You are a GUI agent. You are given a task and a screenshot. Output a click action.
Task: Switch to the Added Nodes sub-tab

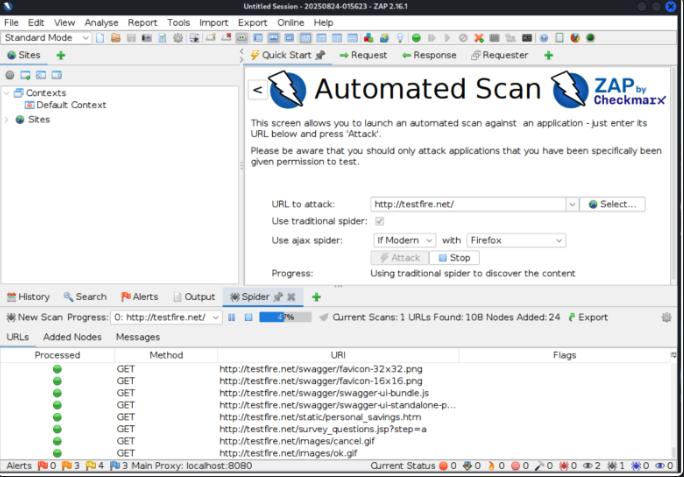(72, 337)
